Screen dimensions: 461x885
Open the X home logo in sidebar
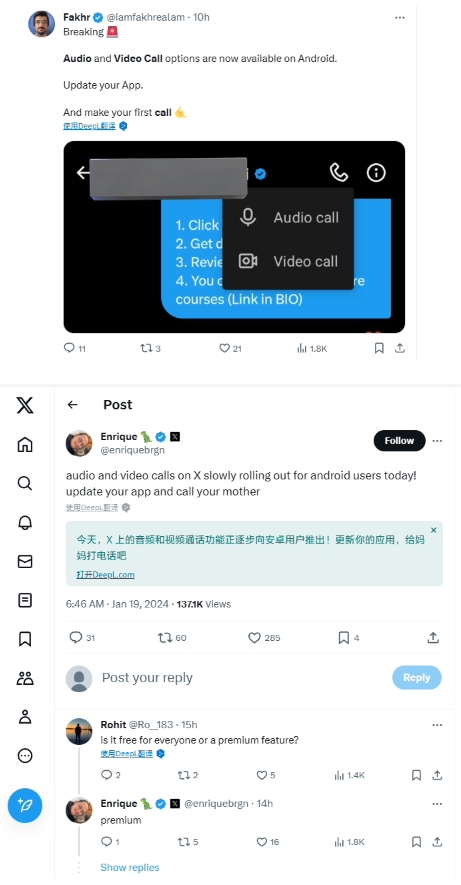[25, 405]
